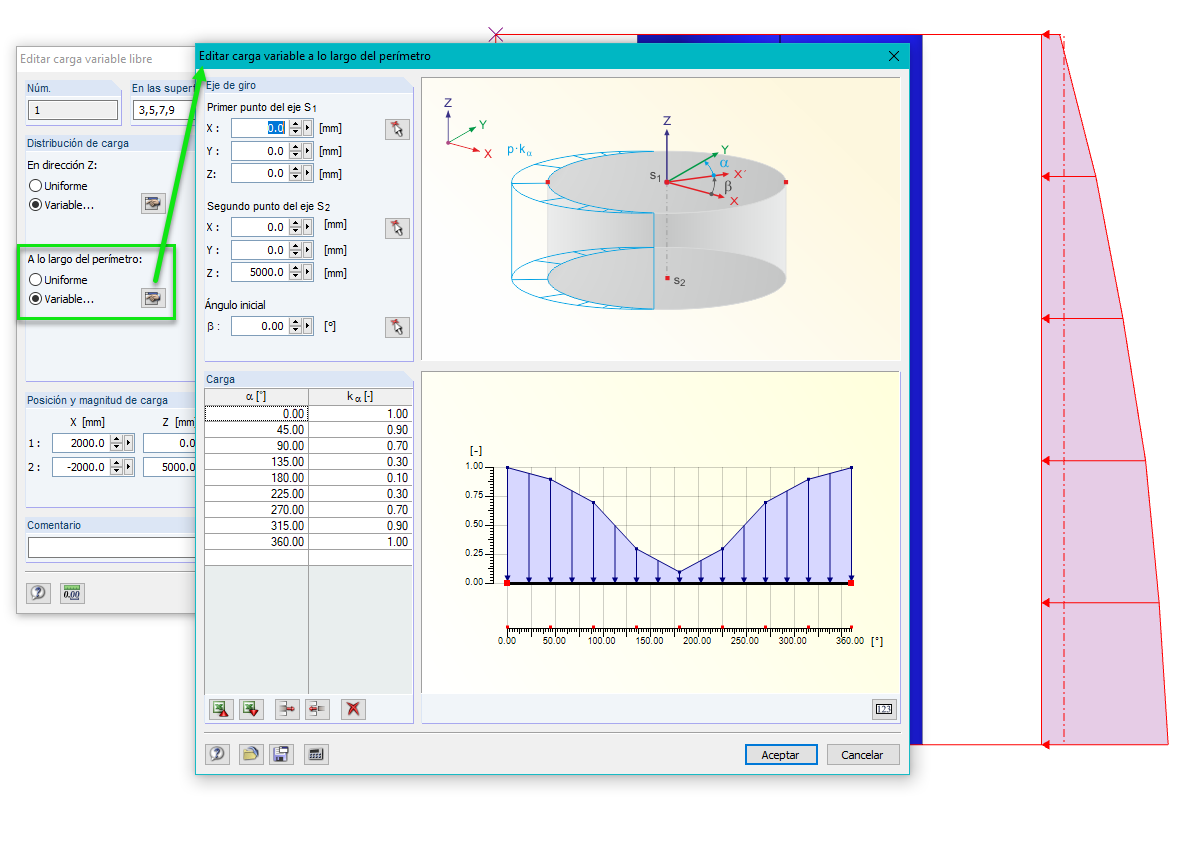1200x851 pixels.
Task: Increase first point X value with spinner
Action: tap(295, 124)
